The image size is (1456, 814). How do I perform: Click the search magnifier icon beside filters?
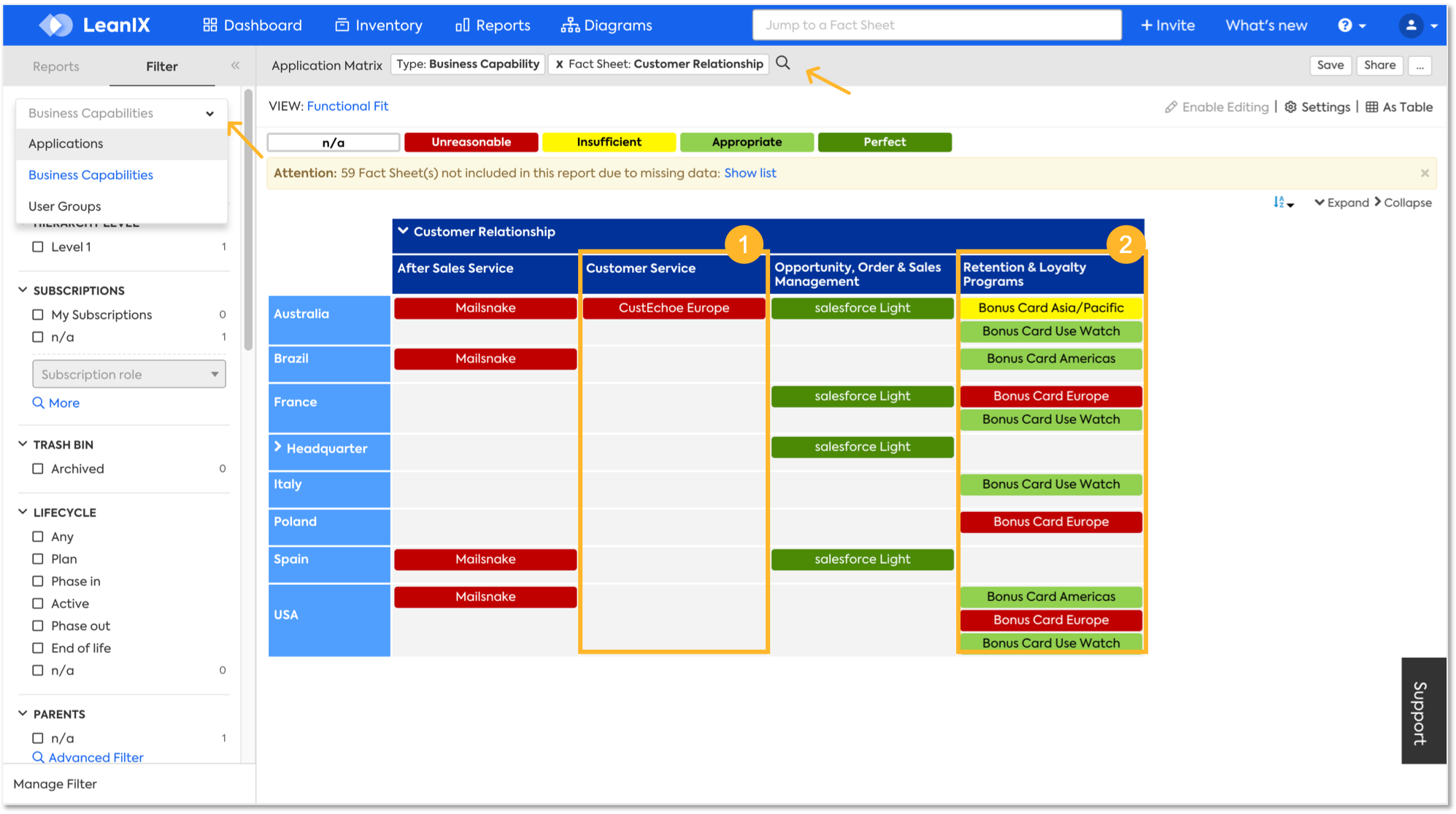(782, 63)
